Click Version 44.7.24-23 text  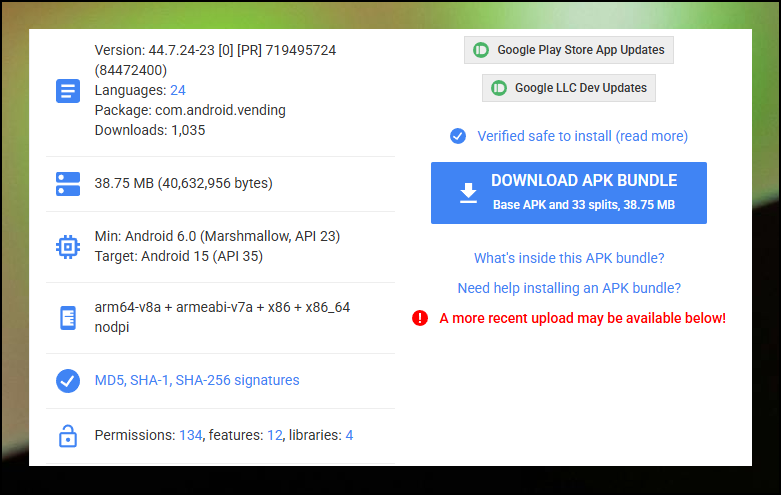click(215, 50)
